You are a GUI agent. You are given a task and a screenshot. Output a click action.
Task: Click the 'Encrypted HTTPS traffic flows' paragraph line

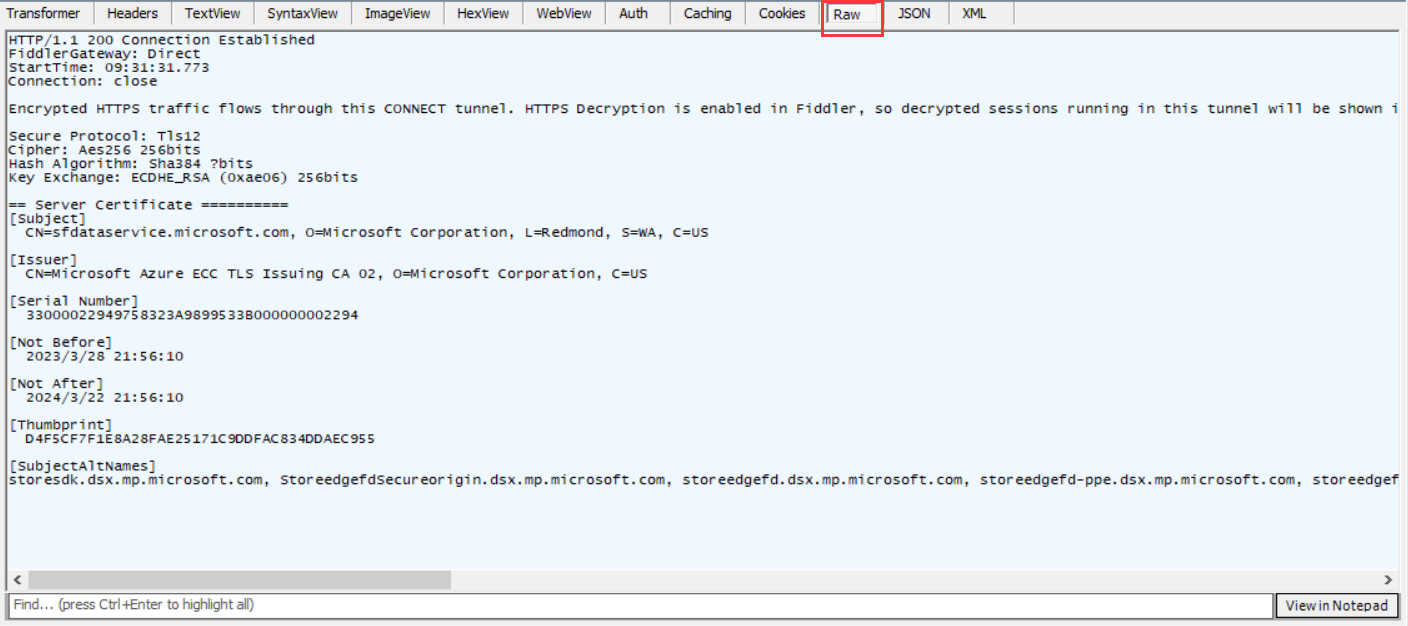[702, 109]
